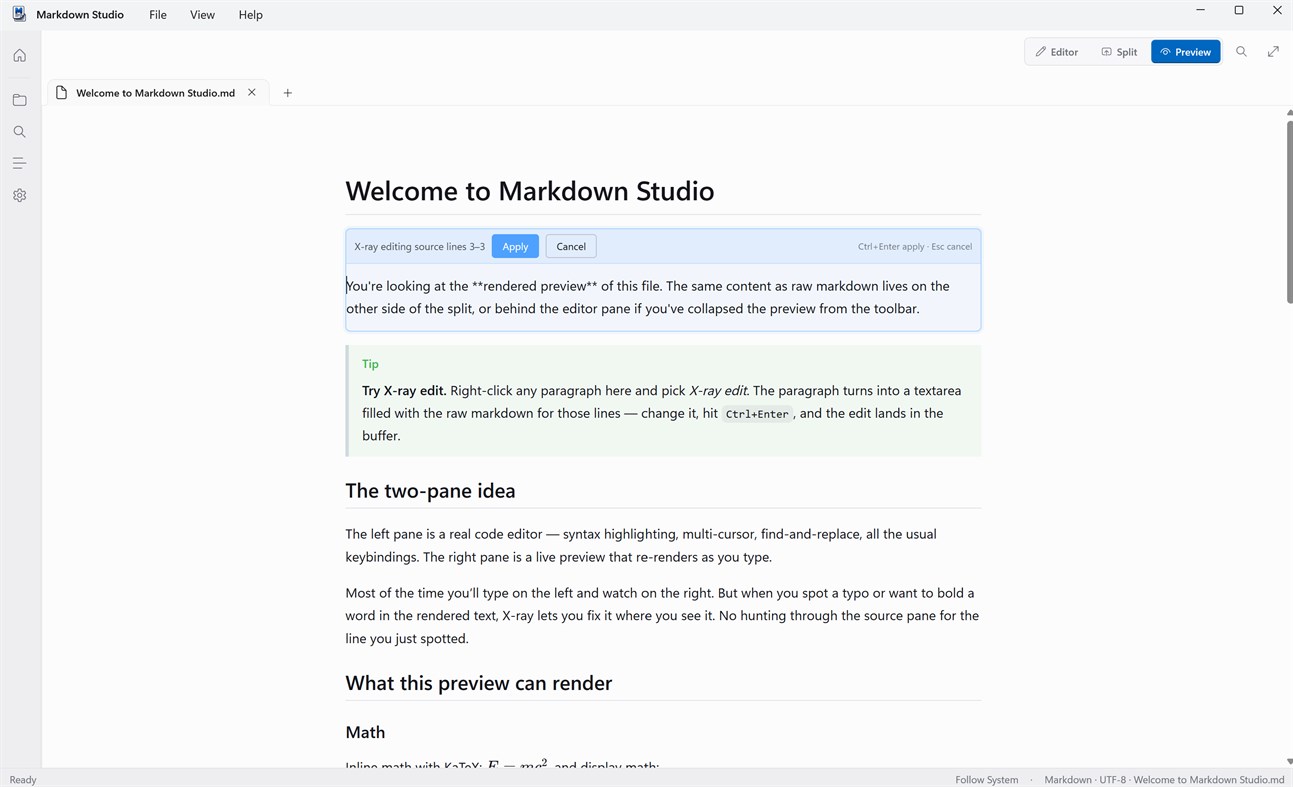Screen dimensions: 1293x787
Task: Click the paragraph starting 'Most of the time'
Action: [x=663, y=616]
